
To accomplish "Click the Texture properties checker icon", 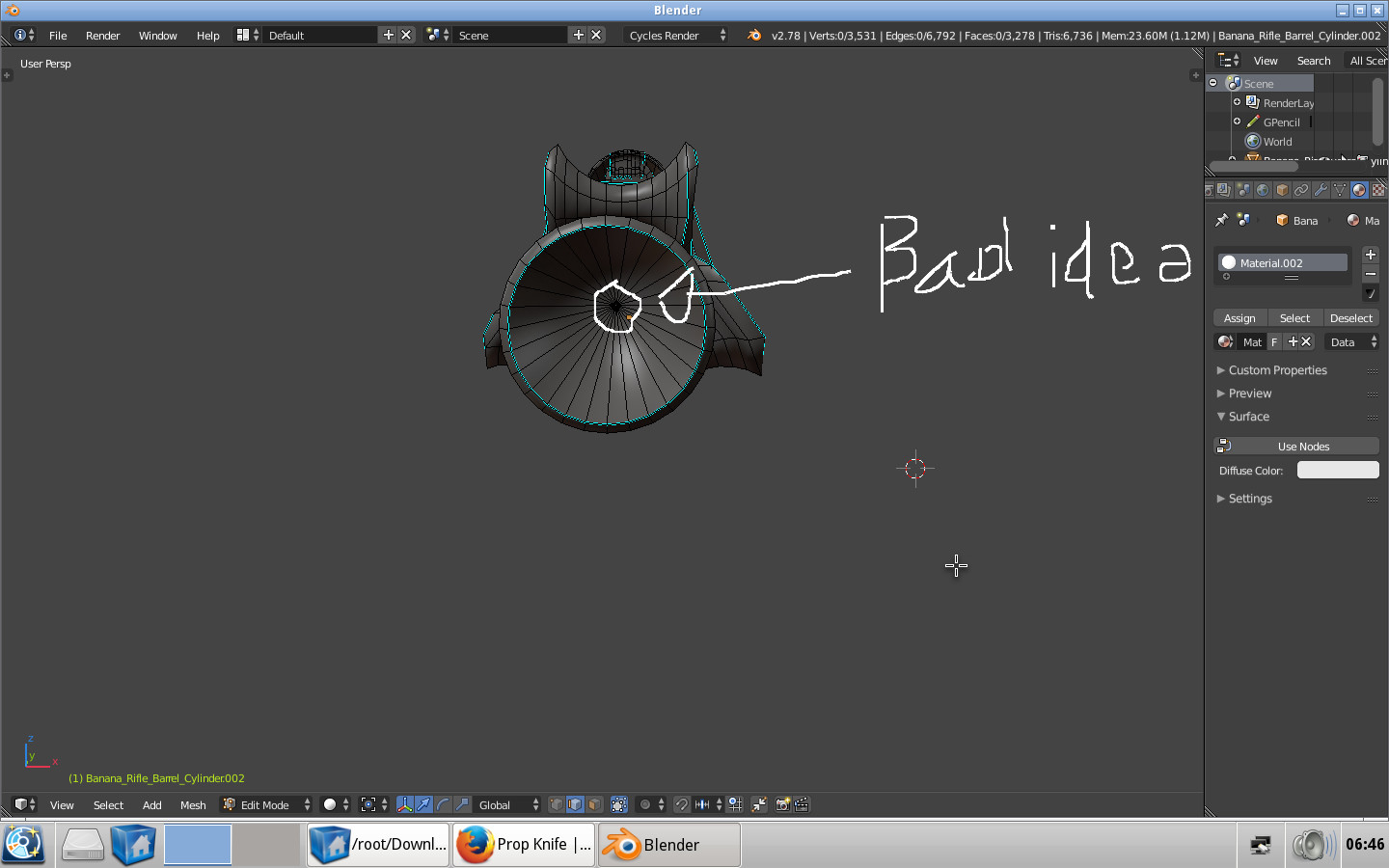I will (x=1378, y=190).
